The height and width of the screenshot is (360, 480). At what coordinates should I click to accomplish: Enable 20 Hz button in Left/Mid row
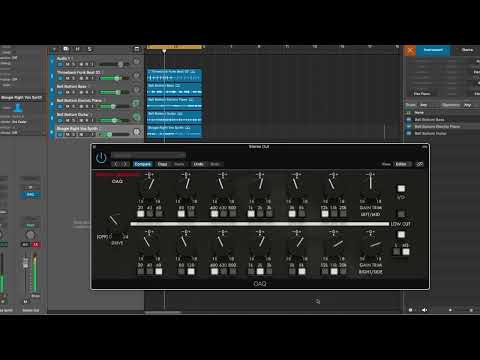coord(141,214)
